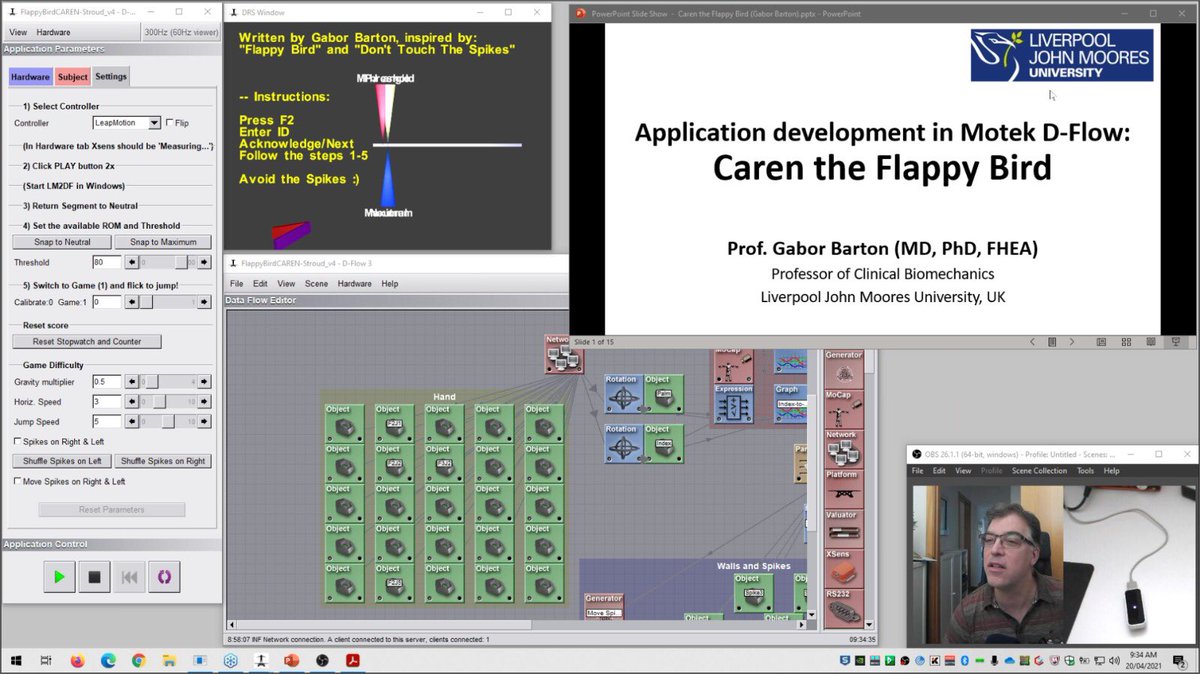Open Adobe Acrobat from the taskbar
Image resolution: width=1200 pixels, height=674 pixels.
[352, 661]
